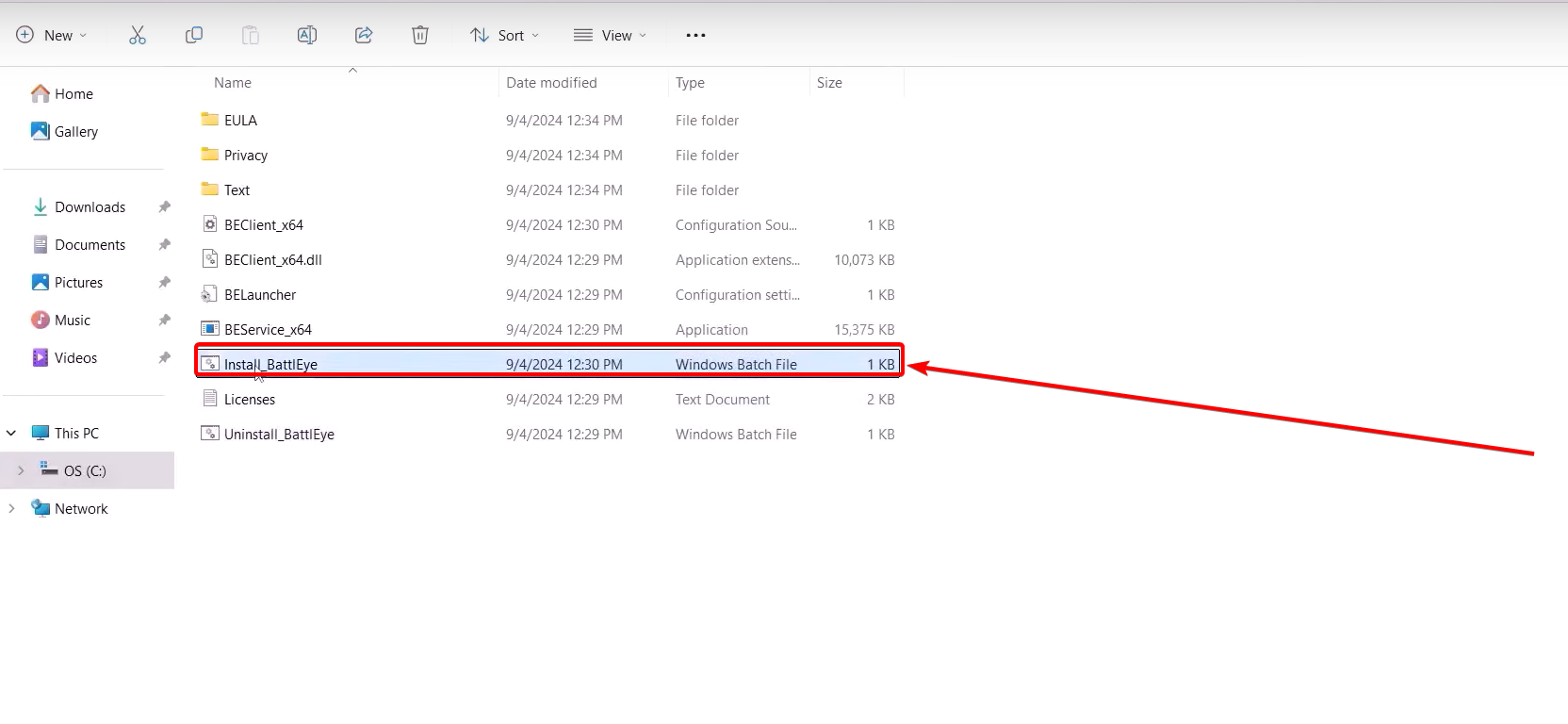Viewport: 1568px width, 724px height.
Task: Sort by the Size column header
Action: tap(829, 83)
